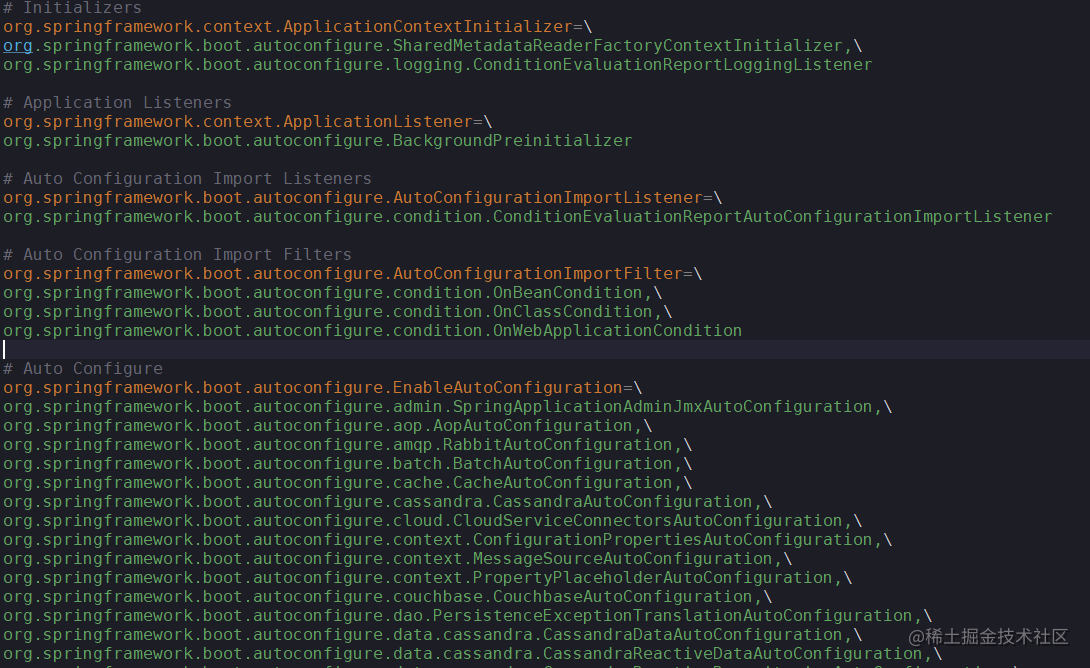The width and height of the screenshot is (1090, 668).
Task: Click the CacheAutoConfiguration line
Action: tap(348, 482)
